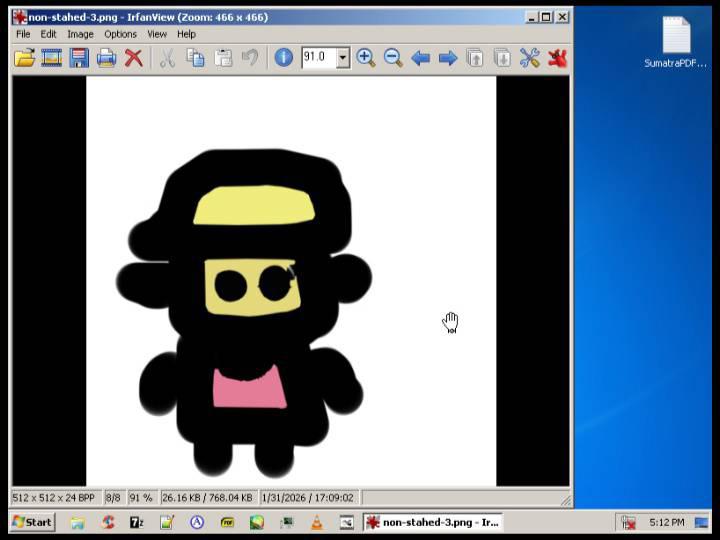Click the Windows Start button
This screenshot has height=540, width=720.
32,522
